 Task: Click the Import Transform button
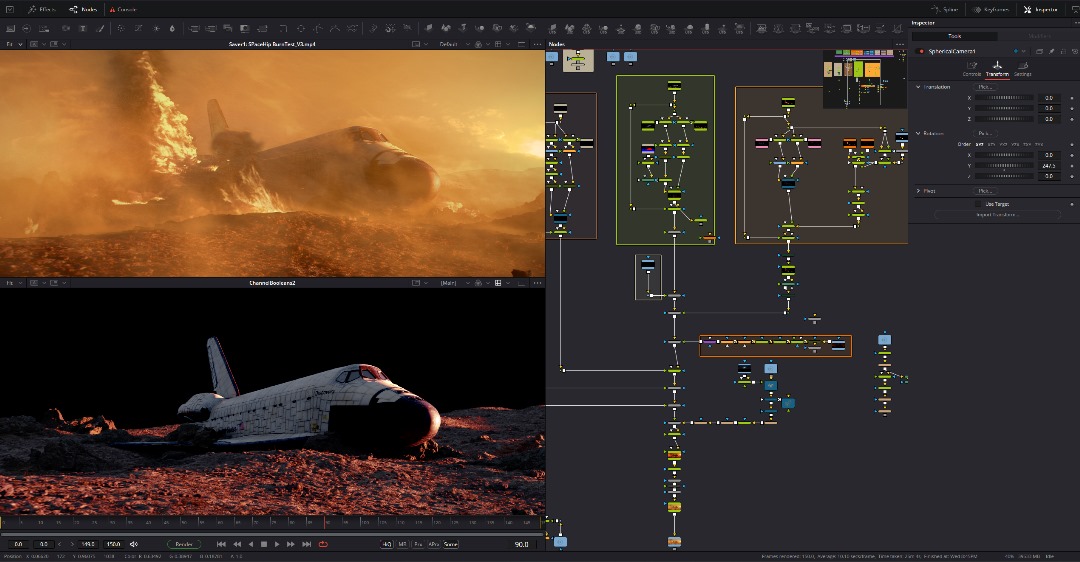coord(997,215)
